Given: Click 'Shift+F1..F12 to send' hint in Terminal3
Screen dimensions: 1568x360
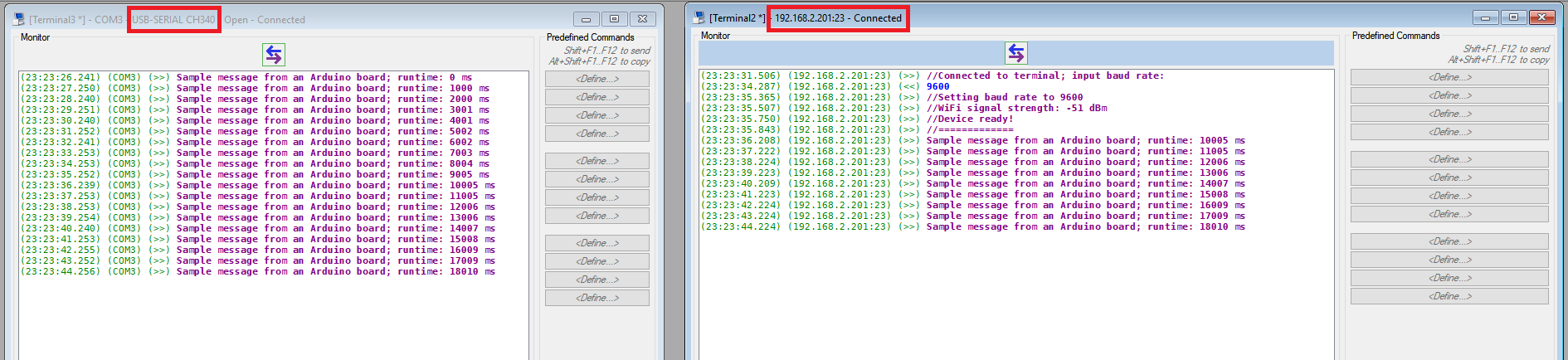Looking at the screenshot, I should 607,51.
